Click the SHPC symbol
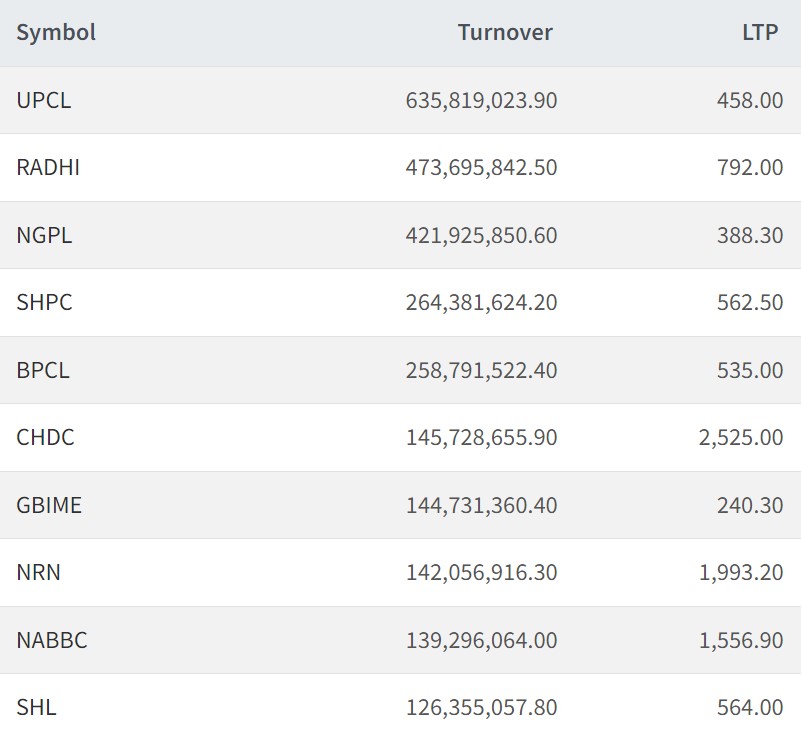 pos(45,302)
